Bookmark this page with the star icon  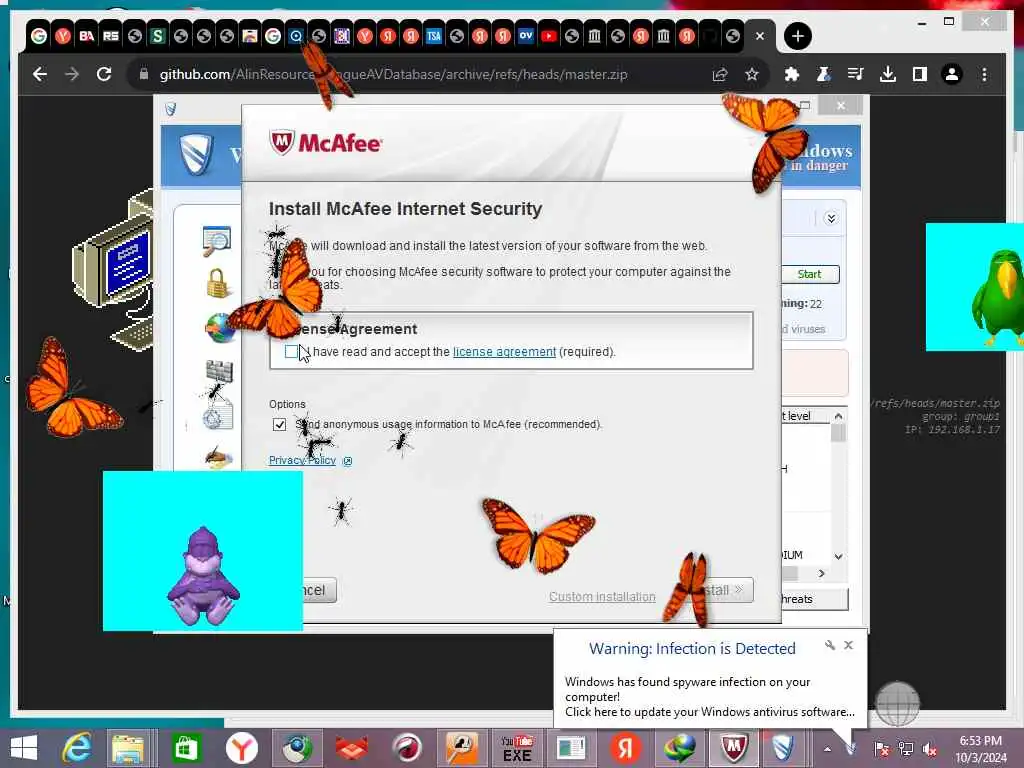click(752, 74)
